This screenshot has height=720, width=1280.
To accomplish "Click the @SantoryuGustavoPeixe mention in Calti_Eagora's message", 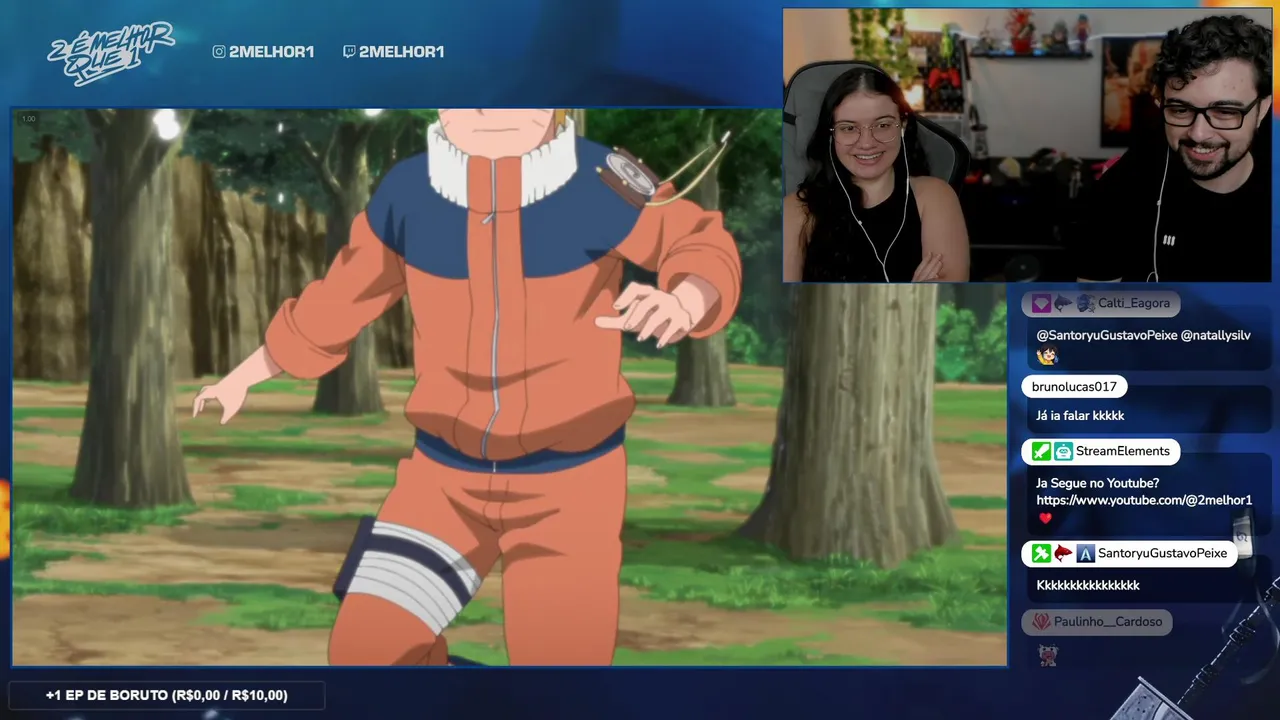I will click(x=1106, y=335).
